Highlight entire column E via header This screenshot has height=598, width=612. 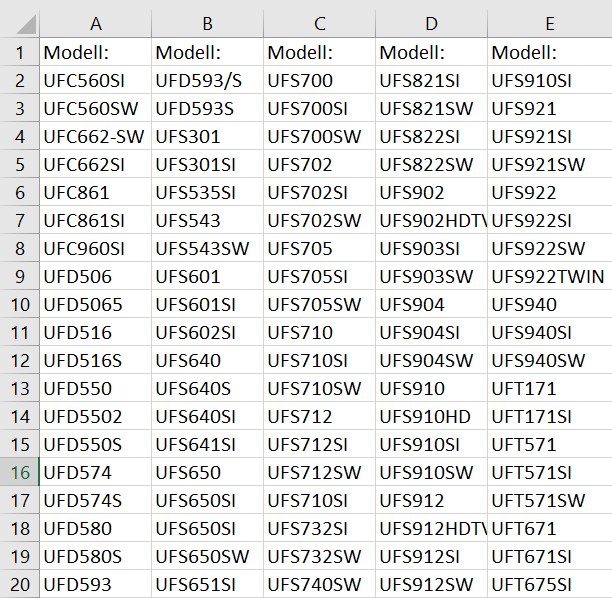click(x=550, y=24)
